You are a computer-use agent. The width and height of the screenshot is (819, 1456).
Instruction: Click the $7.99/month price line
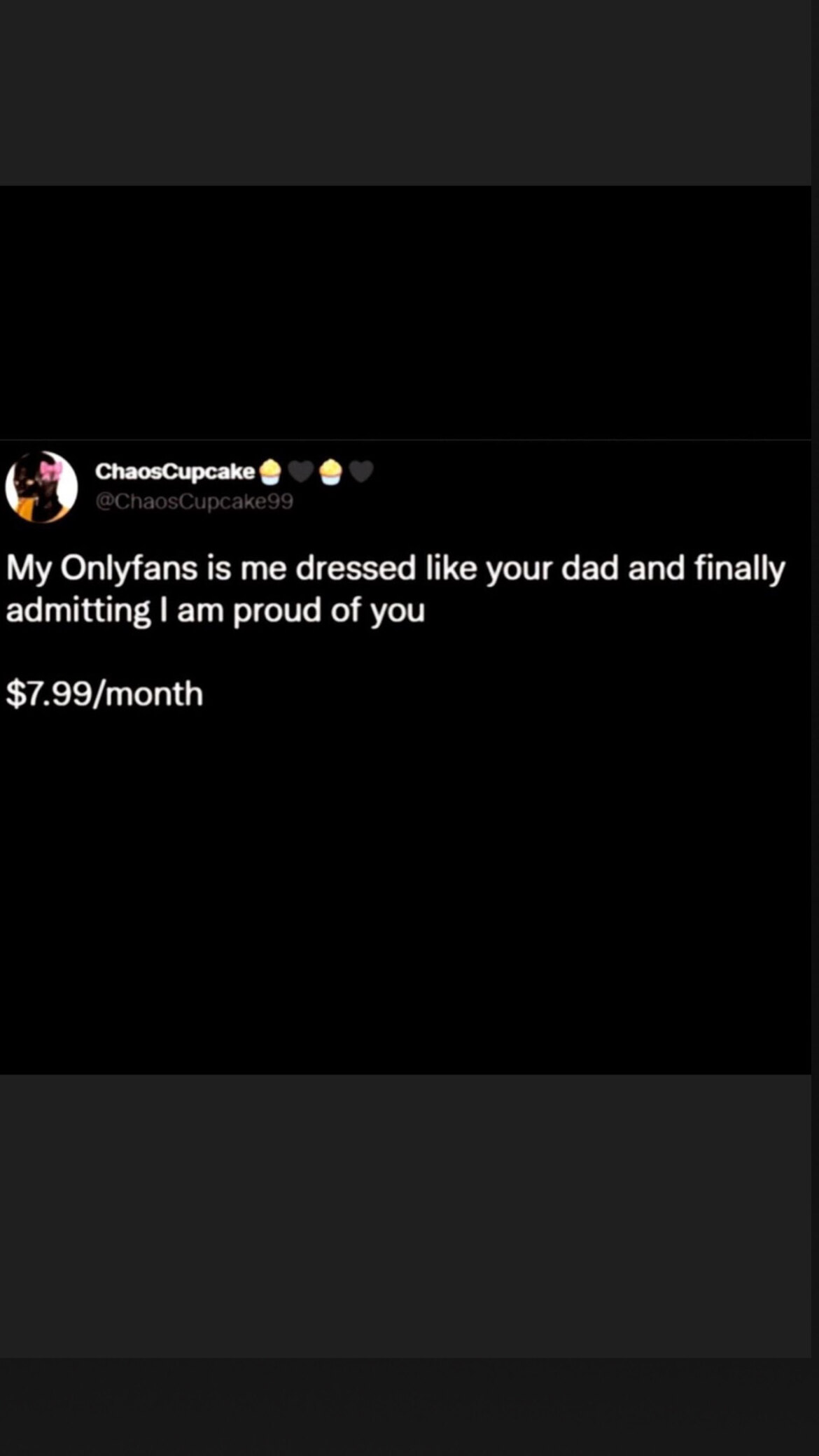tap(104, 694)
